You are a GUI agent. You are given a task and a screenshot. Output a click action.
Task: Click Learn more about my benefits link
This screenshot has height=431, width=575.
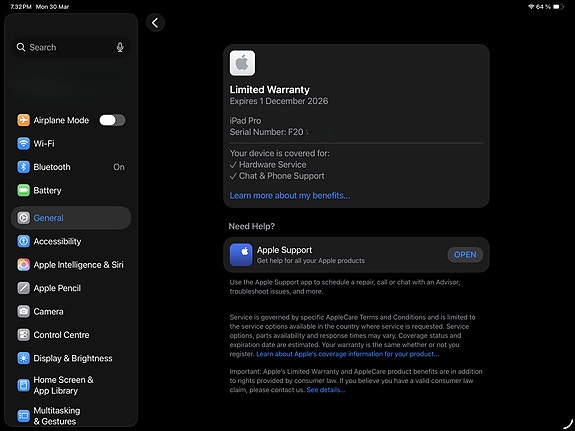pyautogui.click(x=290, y=196)
